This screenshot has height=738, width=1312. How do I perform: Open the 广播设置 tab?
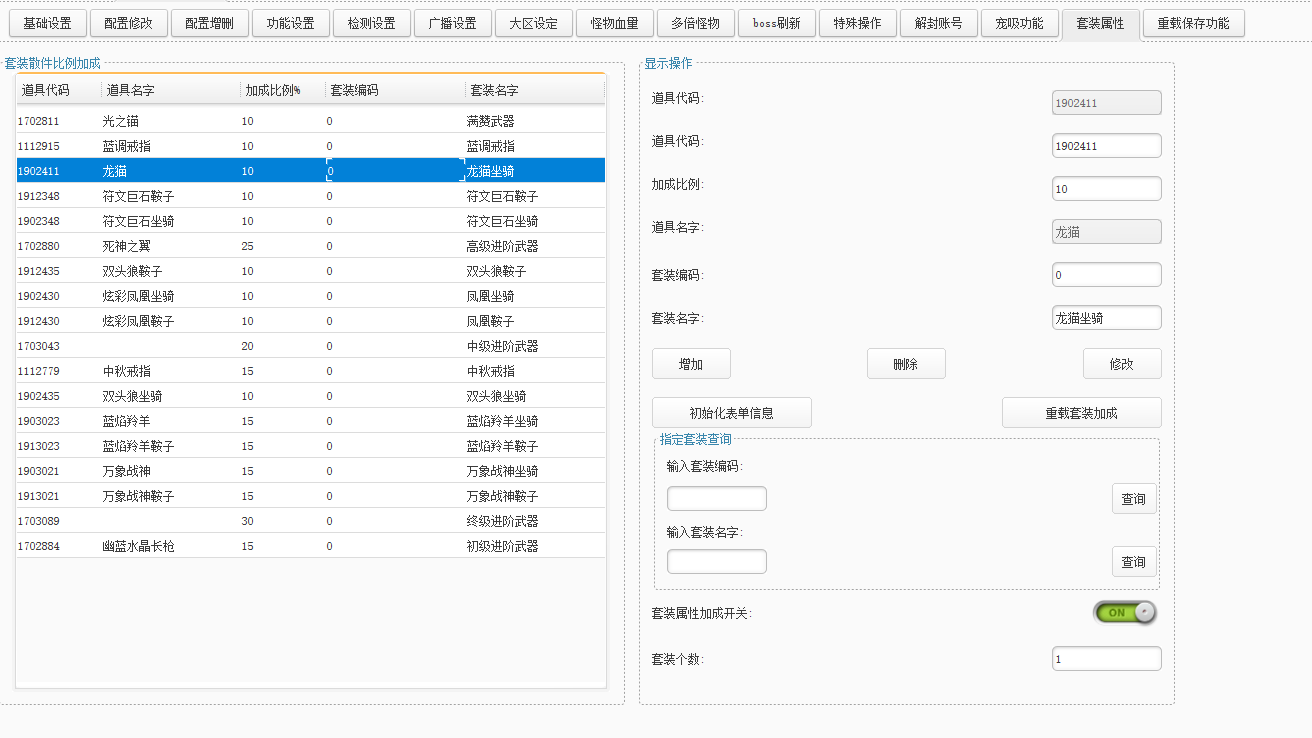(x=452, y=23)
